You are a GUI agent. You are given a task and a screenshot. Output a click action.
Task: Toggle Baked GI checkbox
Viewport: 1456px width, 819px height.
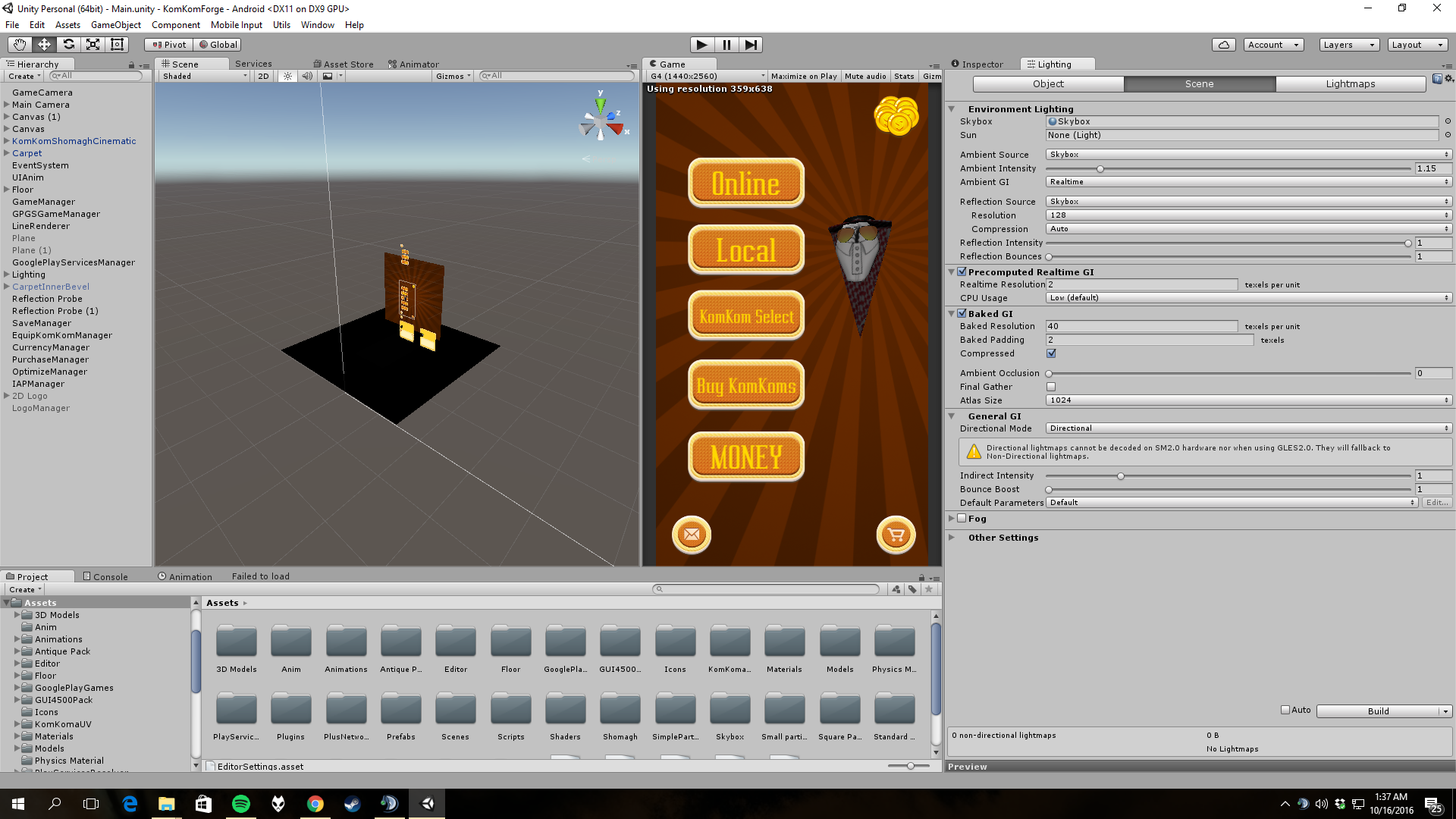(962, 313)
